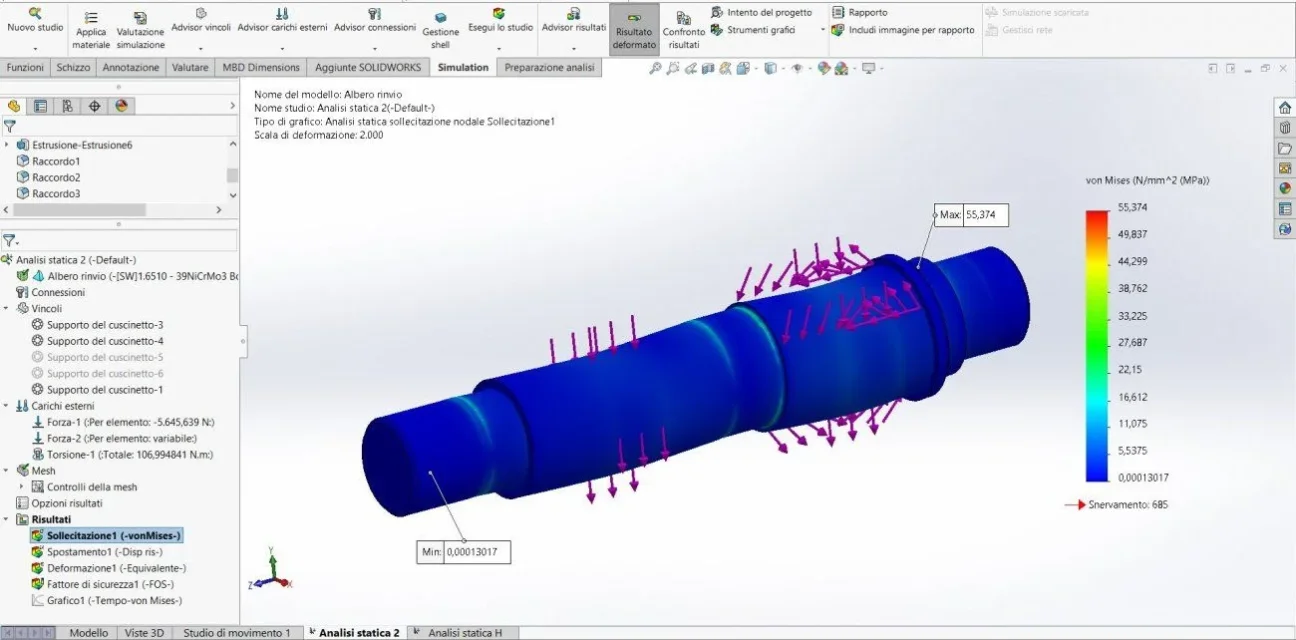Expand Advisor carichi esterni dropdown arrow
Image resolution: width=1296 pixels, height=640 pixels.
click(x=282, y=48)
